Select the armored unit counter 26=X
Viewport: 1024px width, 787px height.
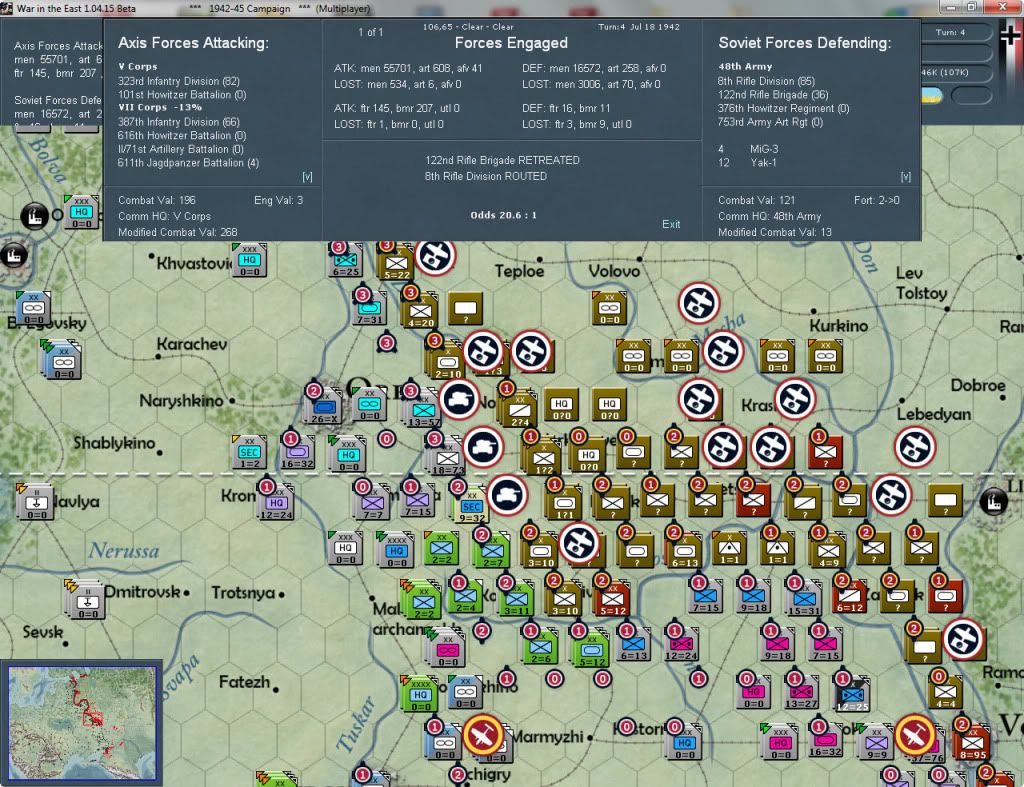[325, 406]
